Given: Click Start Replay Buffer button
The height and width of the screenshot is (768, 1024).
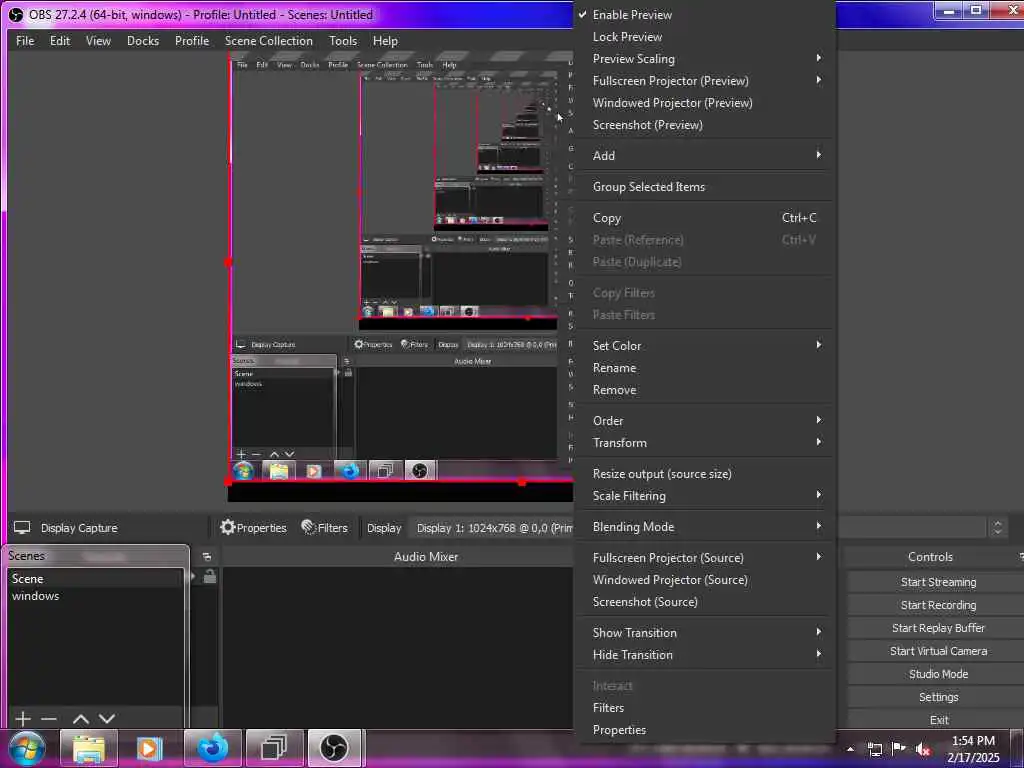Looking at the screenshot, I should (938, 628).
